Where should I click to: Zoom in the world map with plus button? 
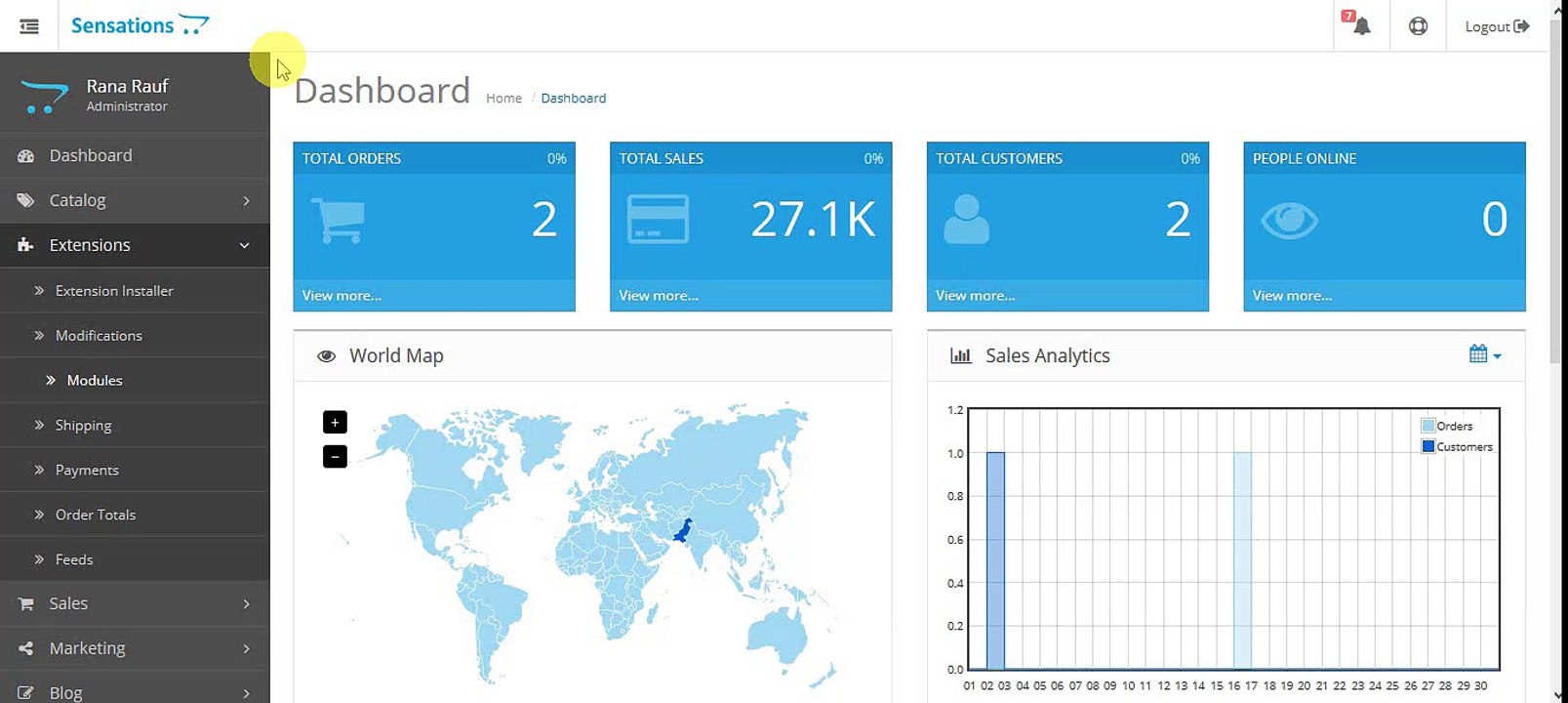click(335, 422)
